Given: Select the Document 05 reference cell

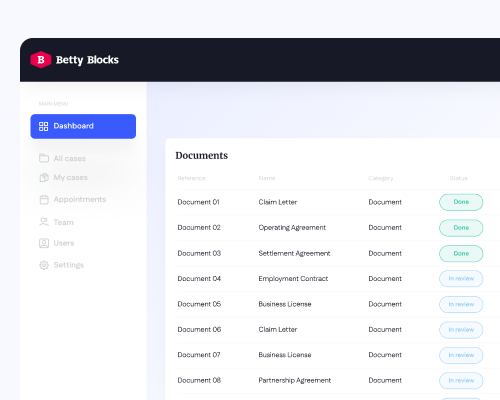Looking at the screenshot, I should [x=199, y=304].
